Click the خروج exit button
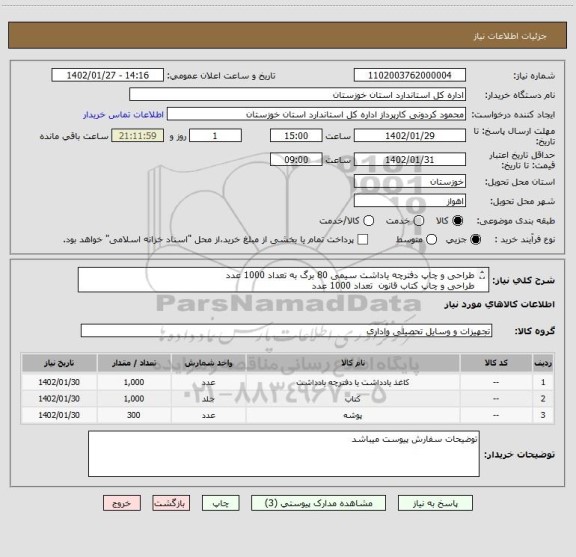The height and width of the screenshot is (557, 576). click(122, 503)
